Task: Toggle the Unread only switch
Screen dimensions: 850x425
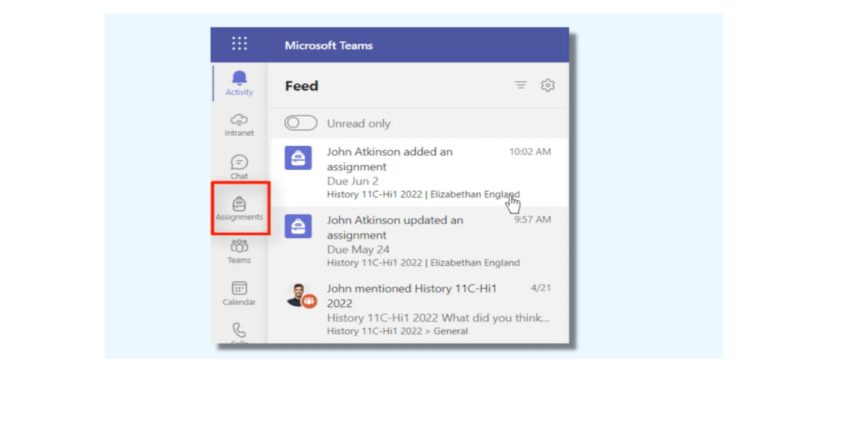Action: 301,124
